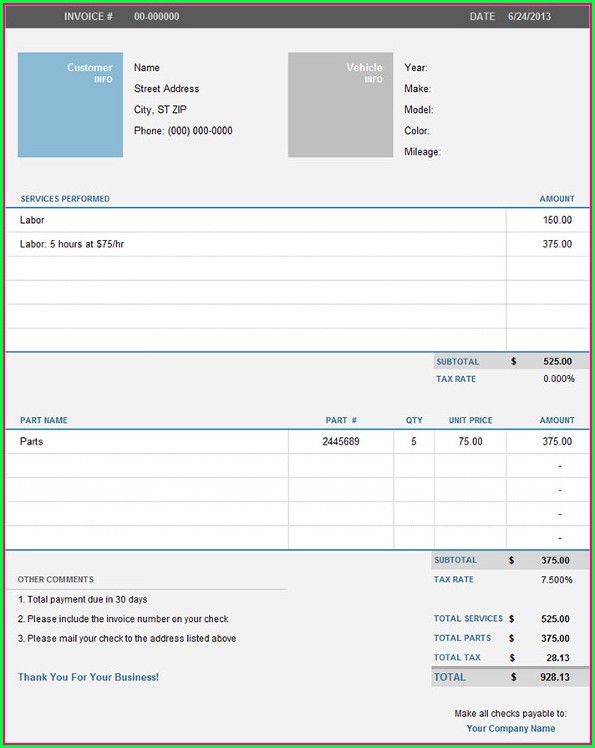Click the vehicle Year: field
The image size is (595, 748).
tap(416, 68)
